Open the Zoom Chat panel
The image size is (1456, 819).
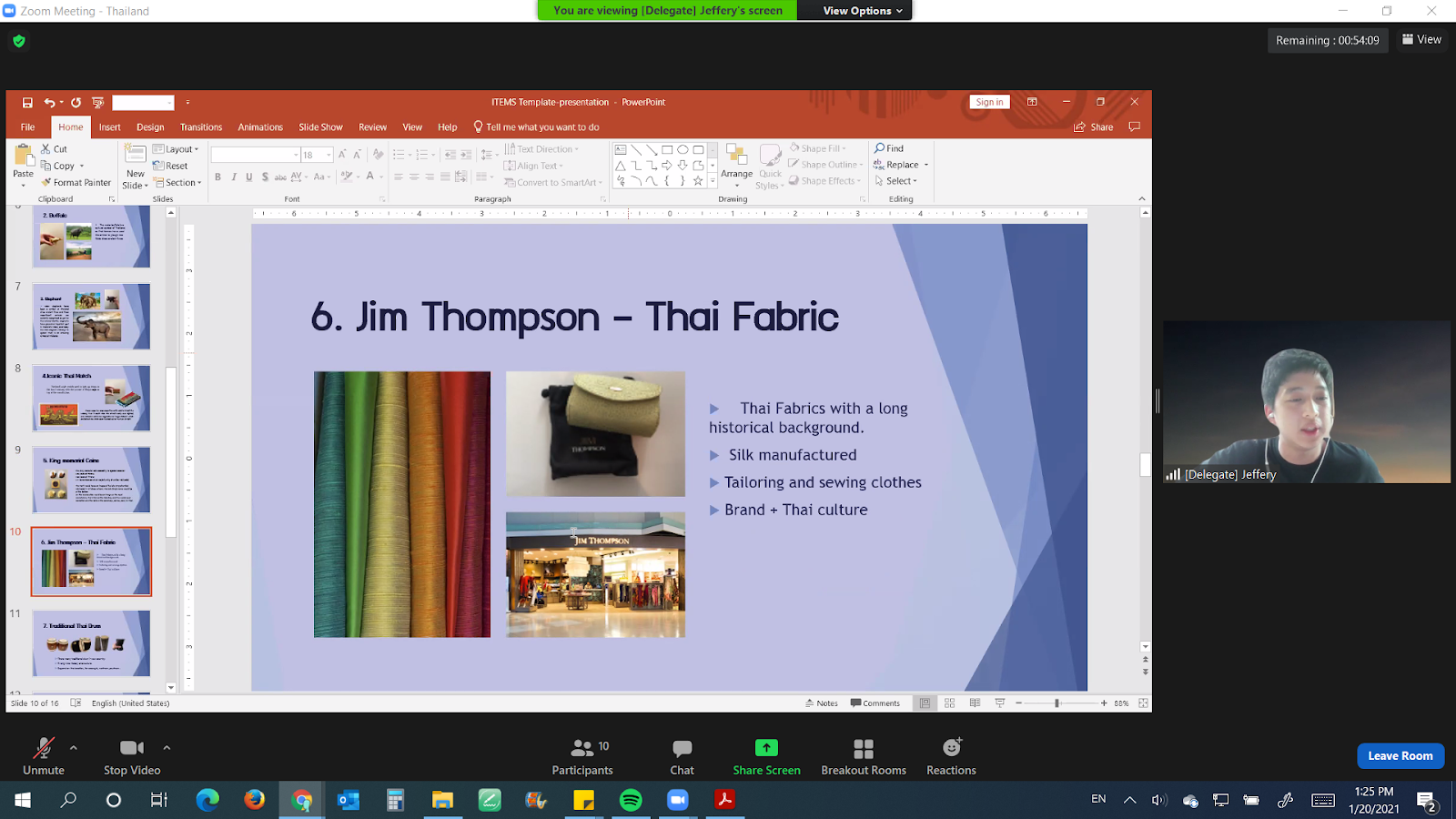pyautogui.click(x=682, y=756)
